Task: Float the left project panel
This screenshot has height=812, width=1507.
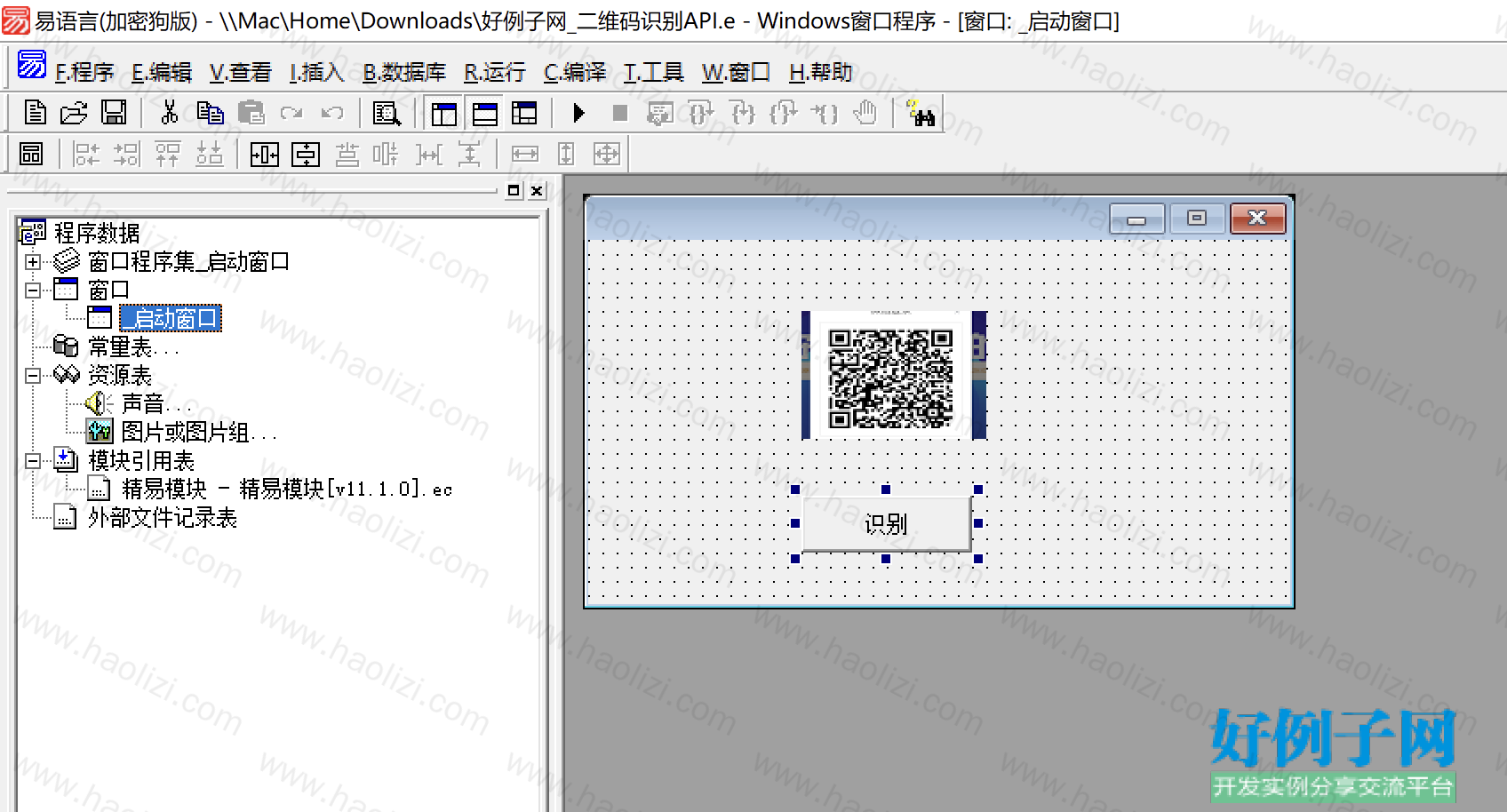Action: pos(514,191)
